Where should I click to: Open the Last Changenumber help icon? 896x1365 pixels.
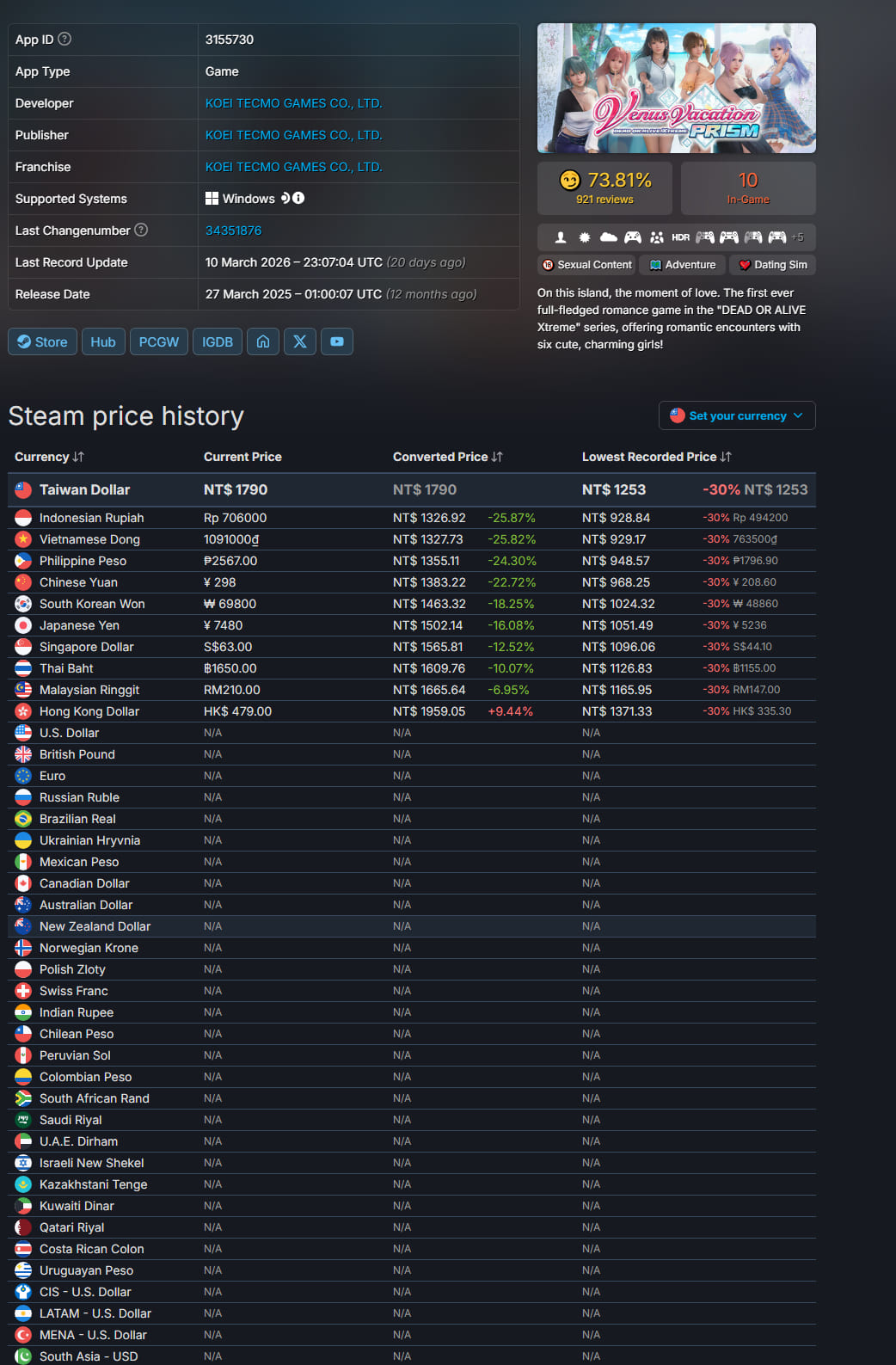coord(141,230)
